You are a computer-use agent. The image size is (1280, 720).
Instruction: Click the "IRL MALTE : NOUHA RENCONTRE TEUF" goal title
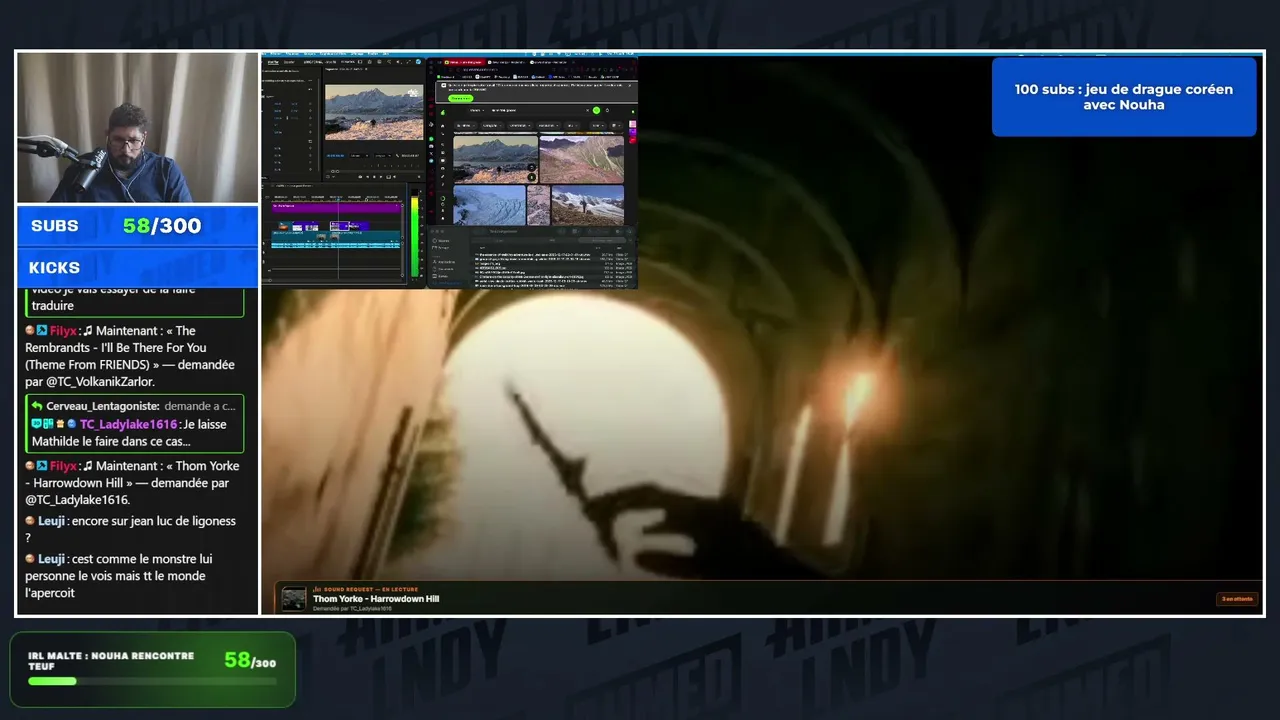pyautogui.click(x=111, y=661)
